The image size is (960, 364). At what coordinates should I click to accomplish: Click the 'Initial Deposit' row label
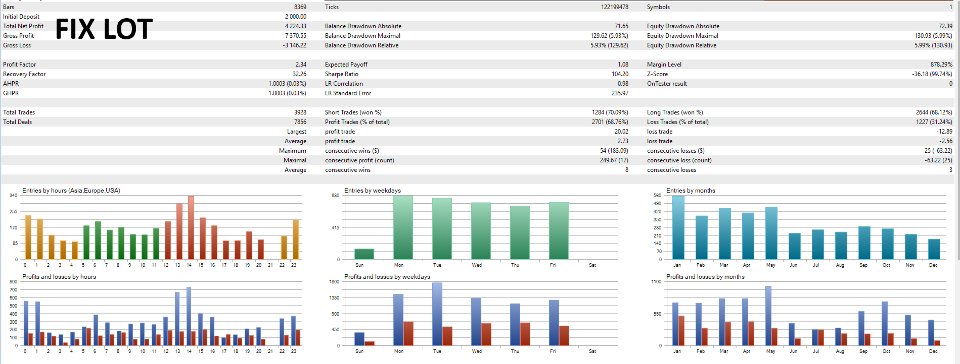coord(21,17)
